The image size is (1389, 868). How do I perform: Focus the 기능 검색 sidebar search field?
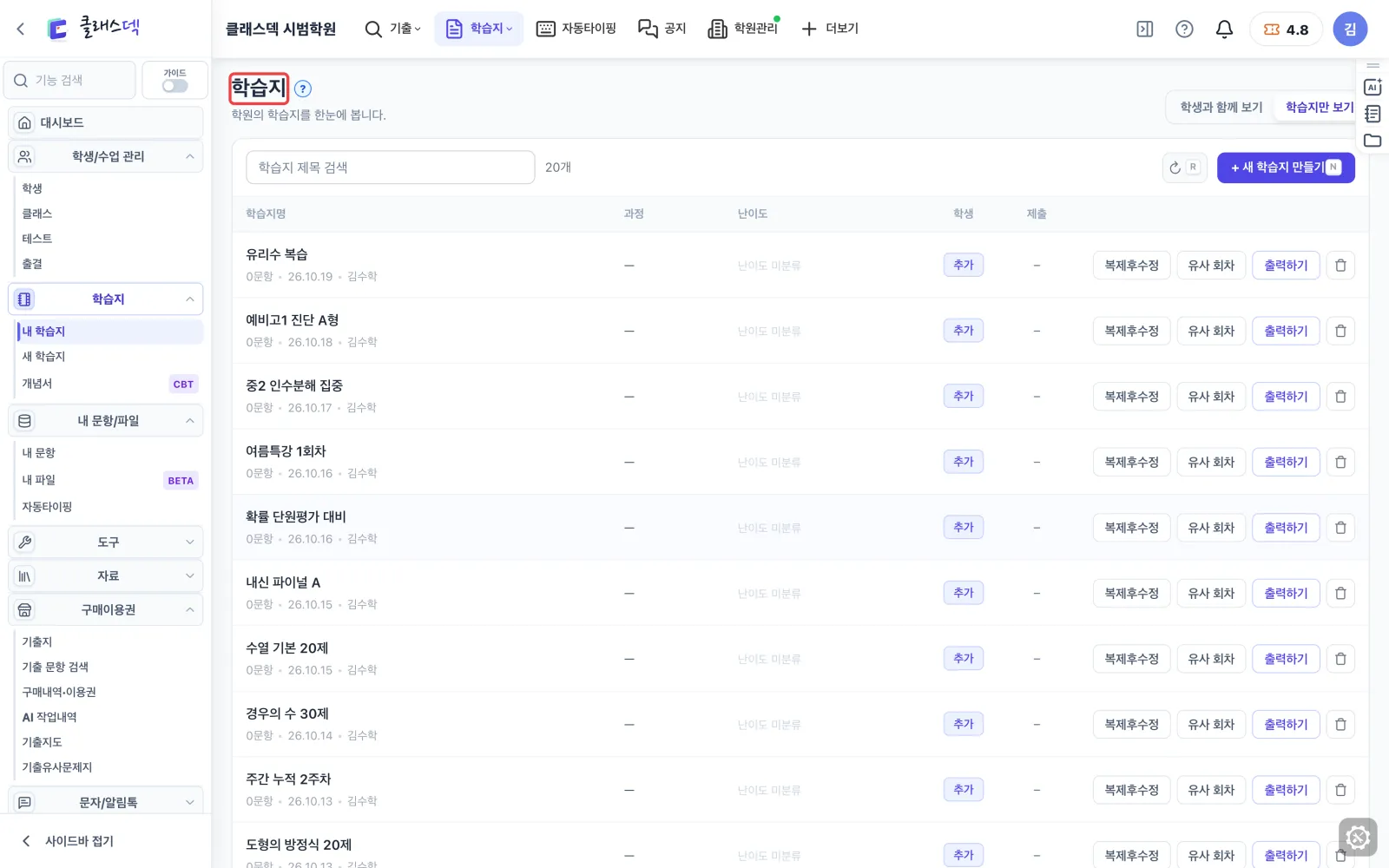69,80
